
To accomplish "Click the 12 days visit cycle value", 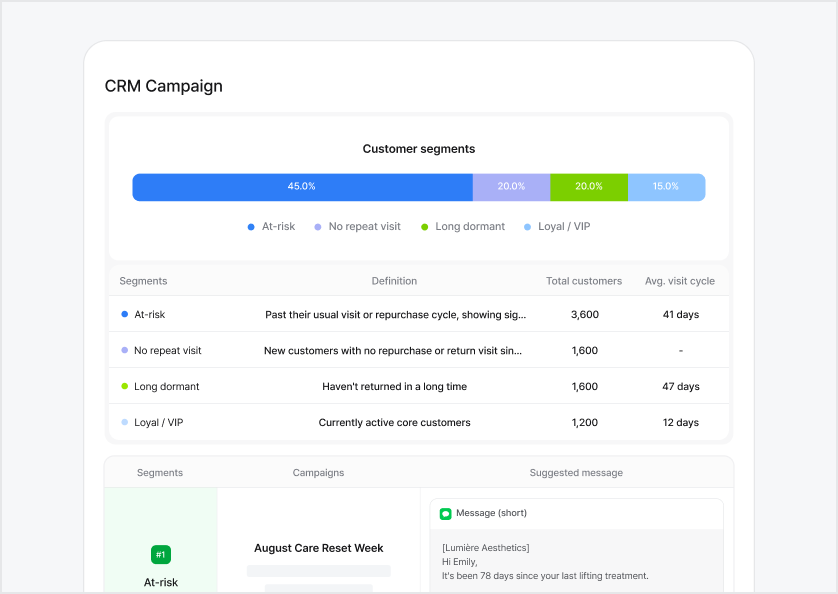I will (x=681, y=422).
